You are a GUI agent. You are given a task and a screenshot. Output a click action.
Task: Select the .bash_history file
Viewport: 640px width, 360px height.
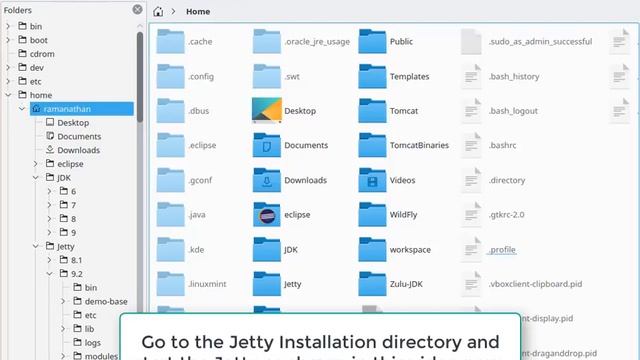514,76
